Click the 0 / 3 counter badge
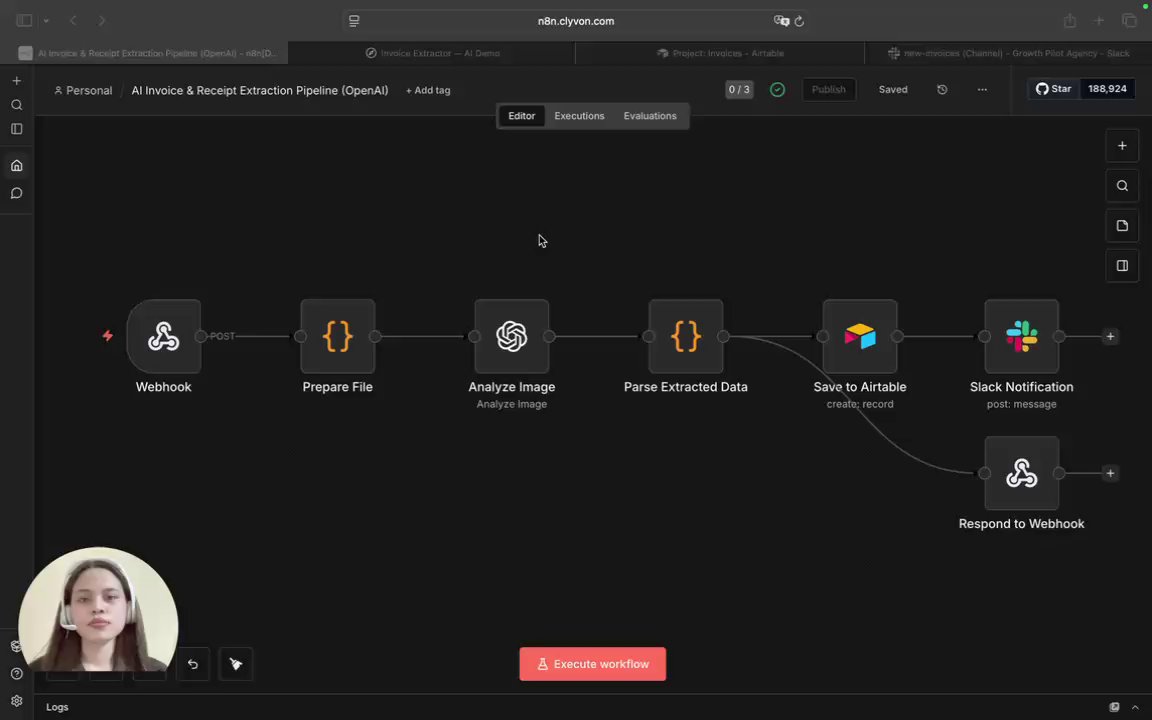Screen dimensions: 1152x720 739,90
